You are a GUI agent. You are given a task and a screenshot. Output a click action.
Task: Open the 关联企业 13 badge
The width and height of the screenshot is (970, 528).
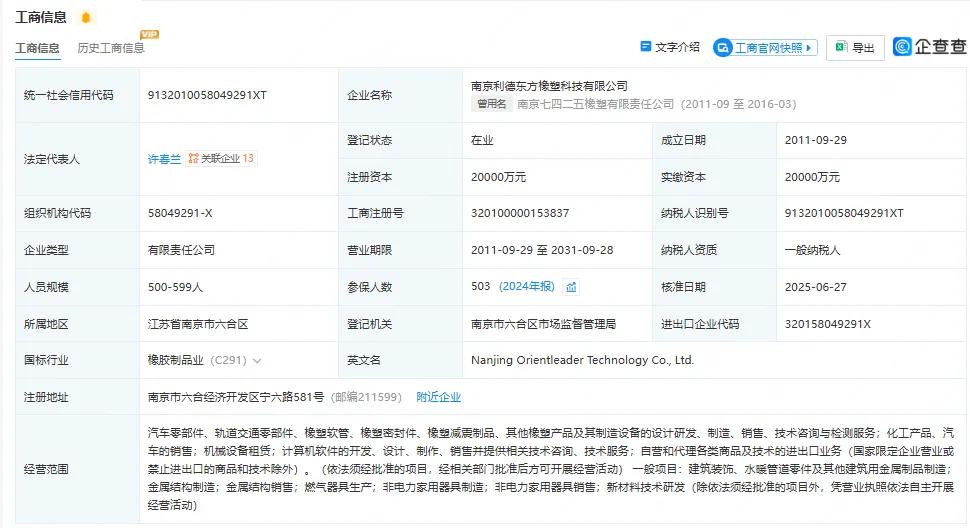(221, 158)
